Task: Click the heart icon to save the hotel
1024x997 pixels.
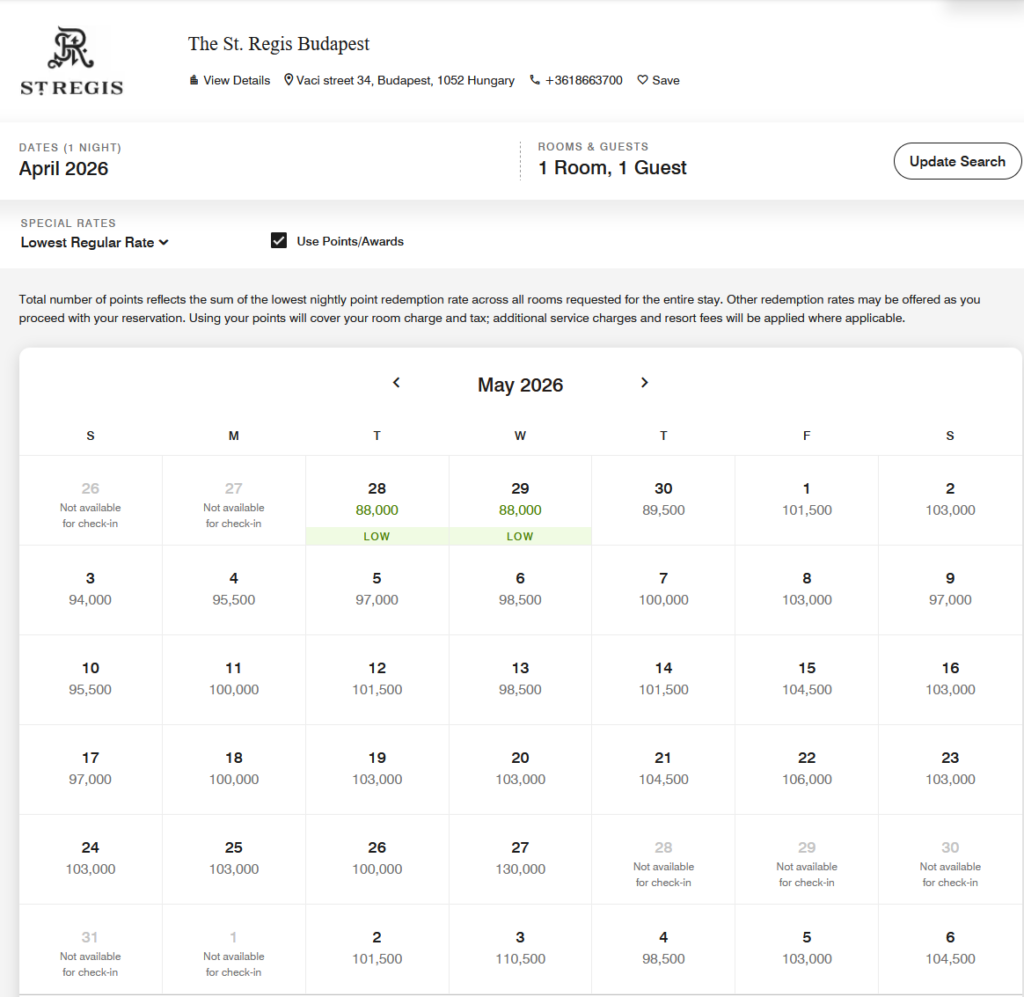Action: pos(641,80)
